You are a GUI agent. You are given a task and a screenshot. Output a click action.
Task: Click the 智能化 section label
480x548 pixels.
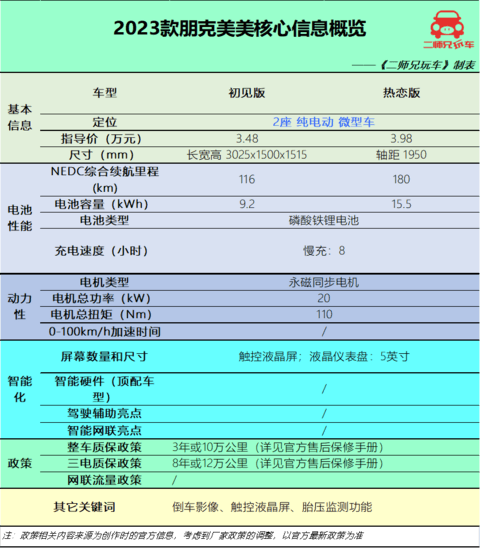20,389
